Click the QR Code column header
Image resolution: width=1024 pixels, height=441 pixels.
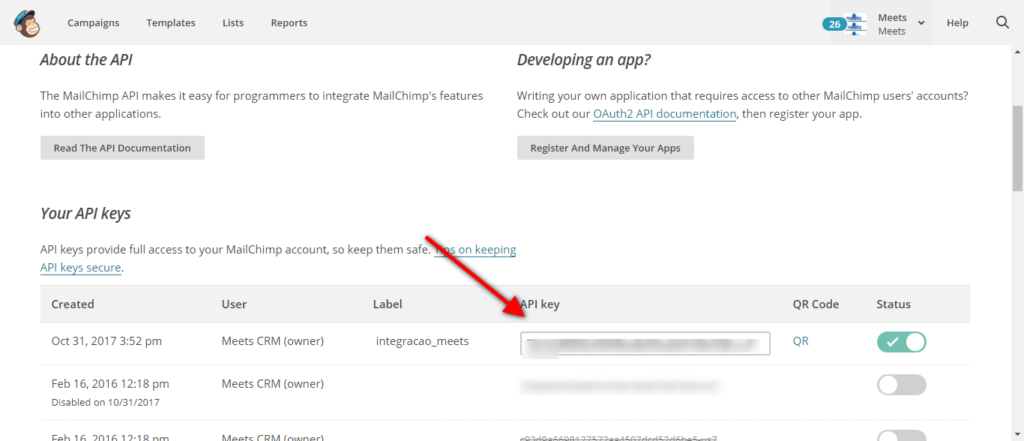[816, 304]
